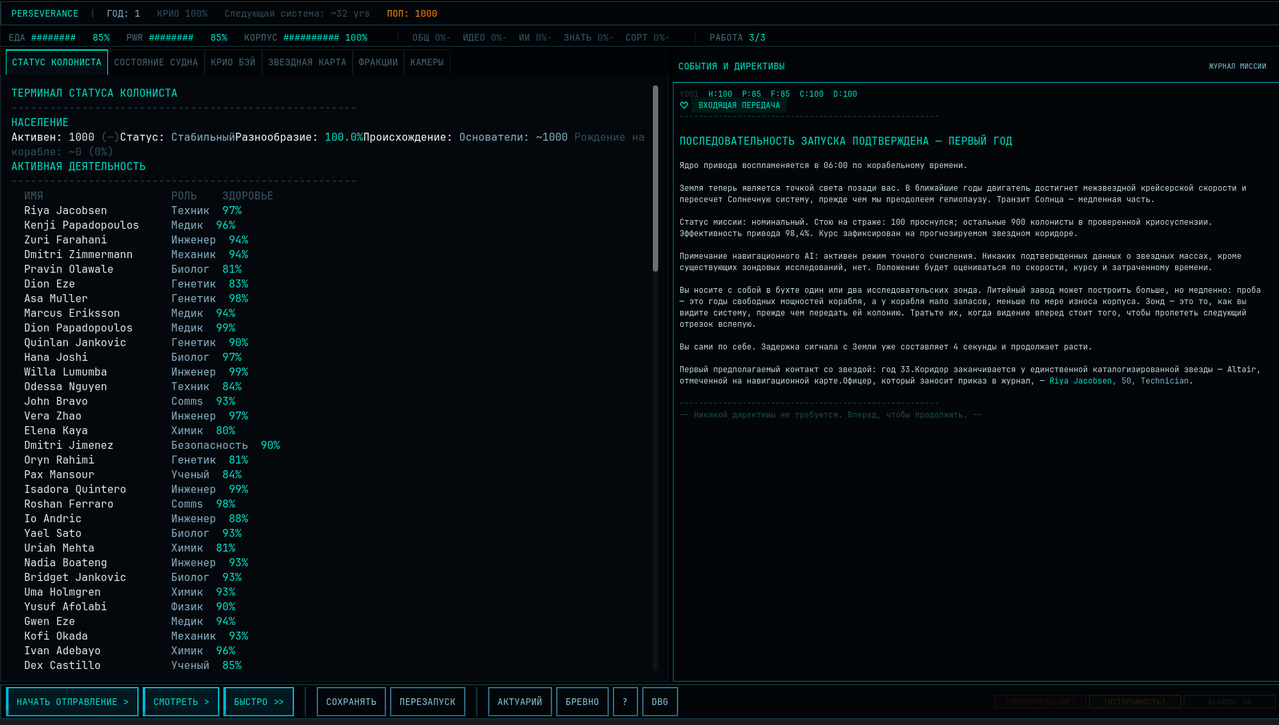Click the КРИО 100% status
1279x725 pixels.
pyautogui.click(x=183, y=14)
